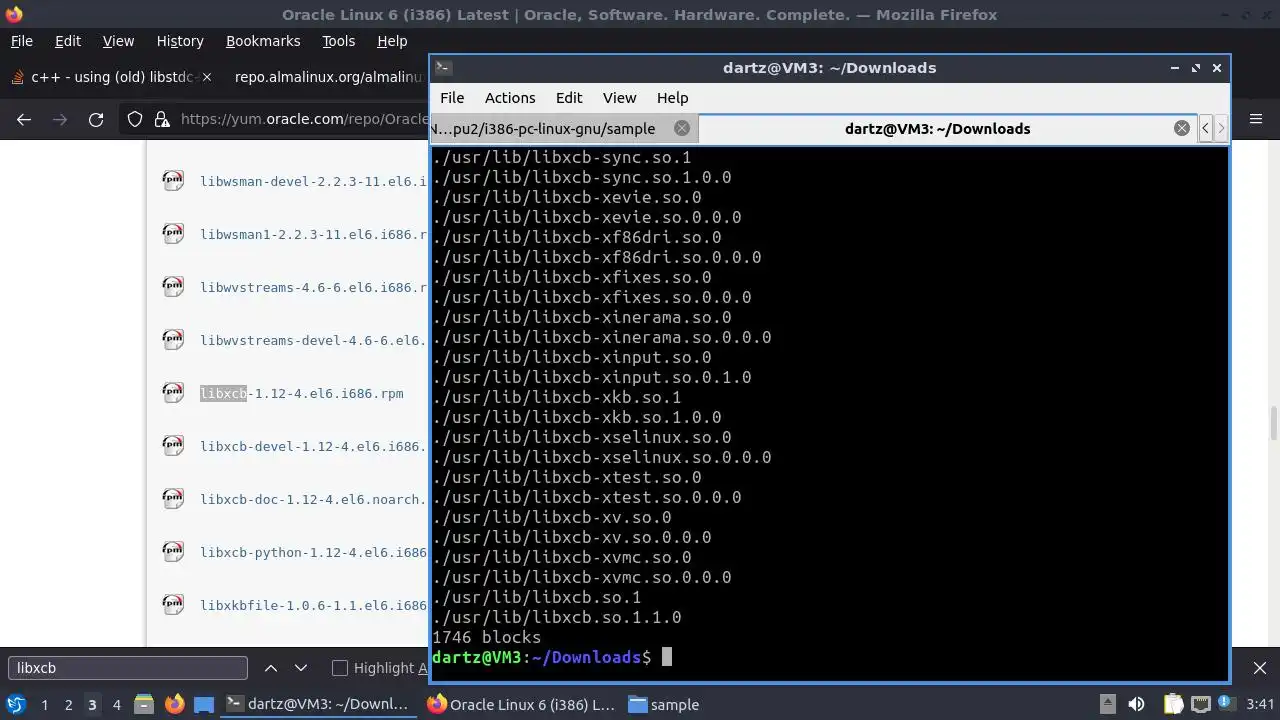Find next libxcb match with down arrow

[300, 668]
